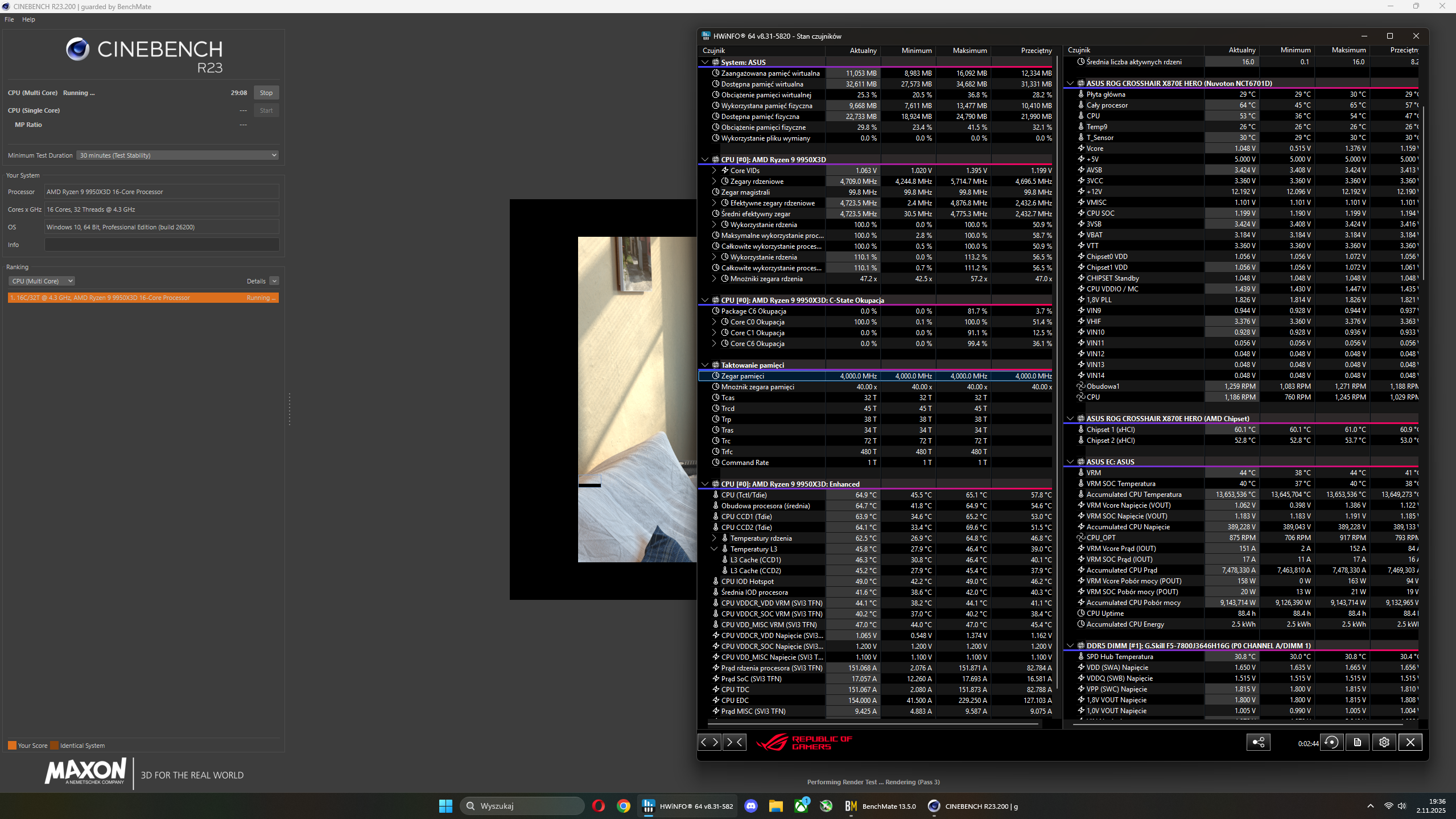Collapse the System: ASUS sensor group
Image resolution: width=1456 pixels, height=819 pixels.
tap(705, 62)
